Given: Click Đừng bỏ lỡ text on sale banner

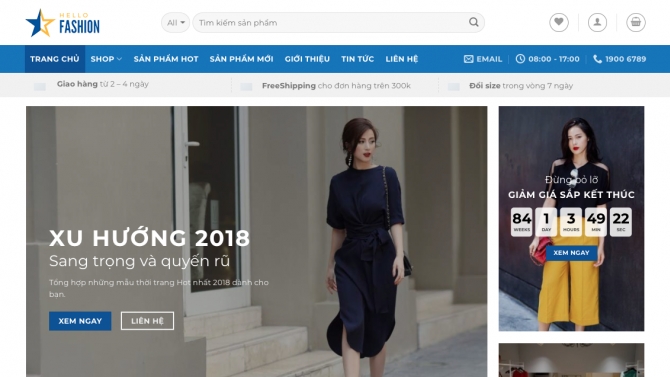Looking at the screenshot, I should [571, 180].
